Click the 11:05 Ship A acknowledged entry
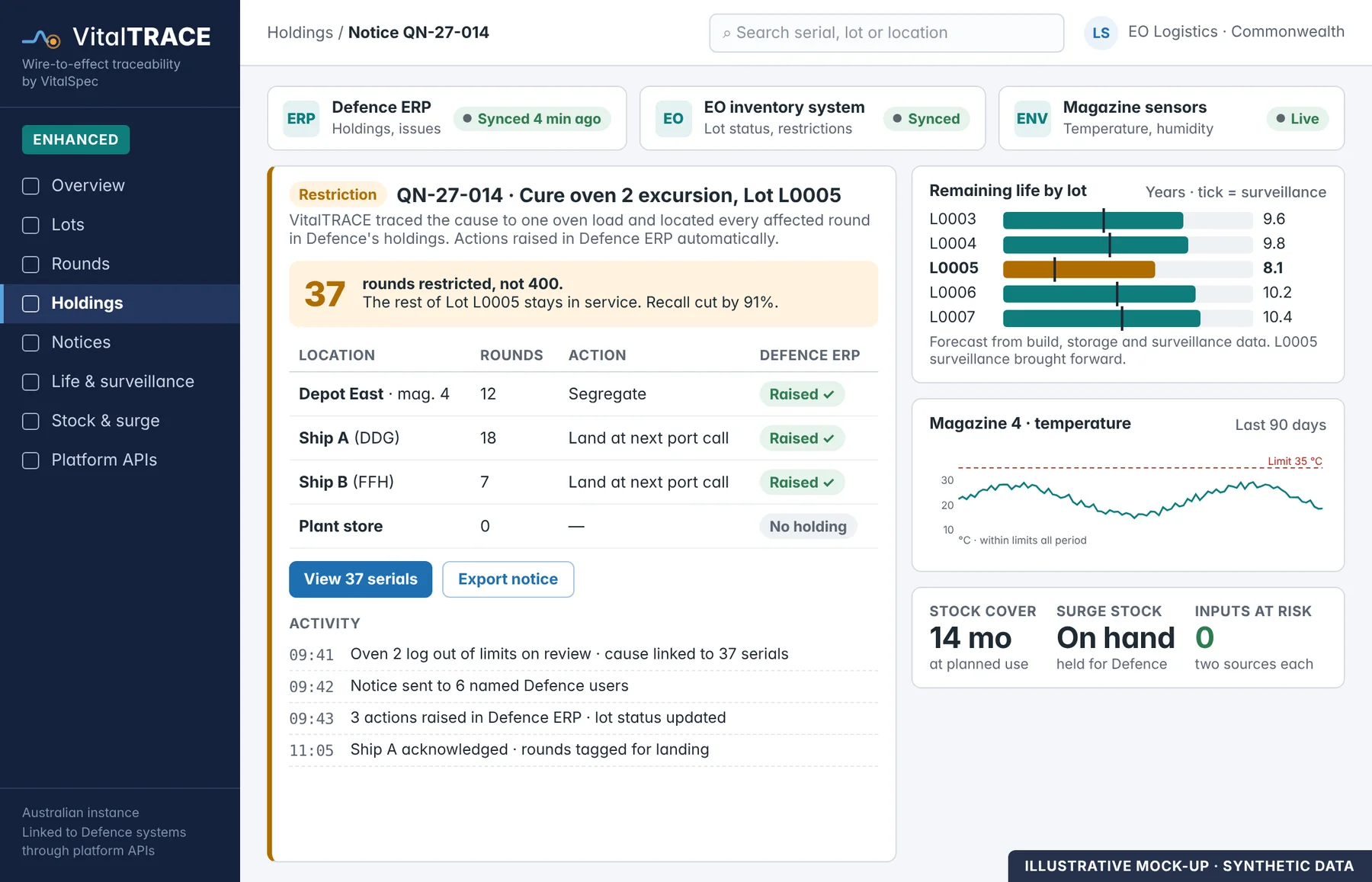This screenshot has width=1372, height=882. (x=583, y=750)
